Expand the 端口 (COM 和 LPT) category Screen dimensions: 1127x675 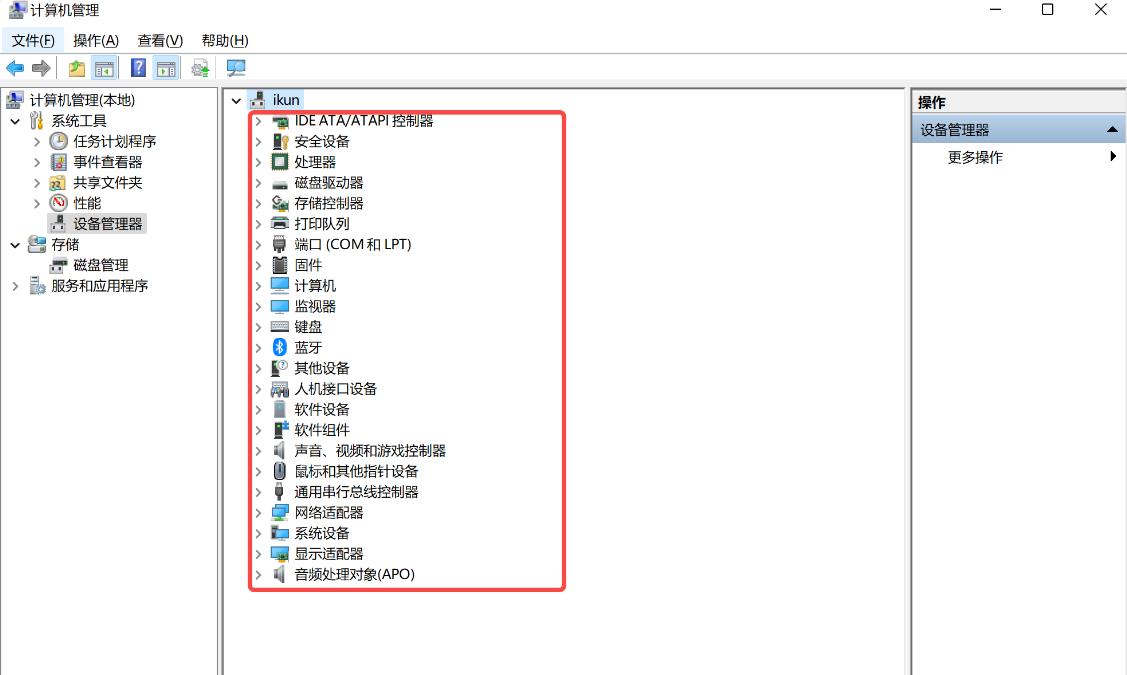coord(259,244)
